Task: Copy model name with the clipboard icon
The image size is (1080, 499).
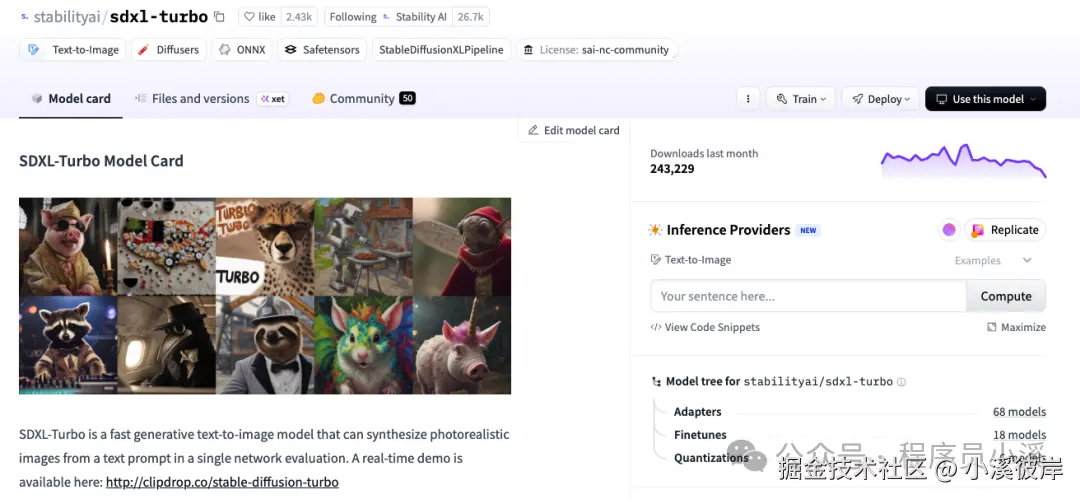Action: coord(219,17)
